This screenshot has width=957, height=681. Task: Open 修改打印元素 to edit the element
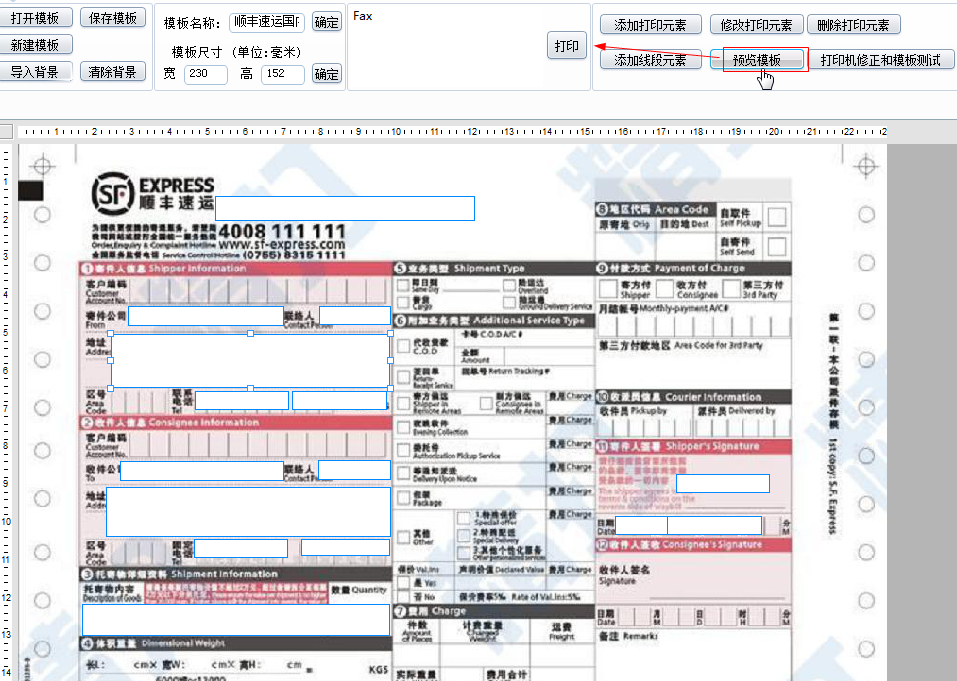[756, 25]
